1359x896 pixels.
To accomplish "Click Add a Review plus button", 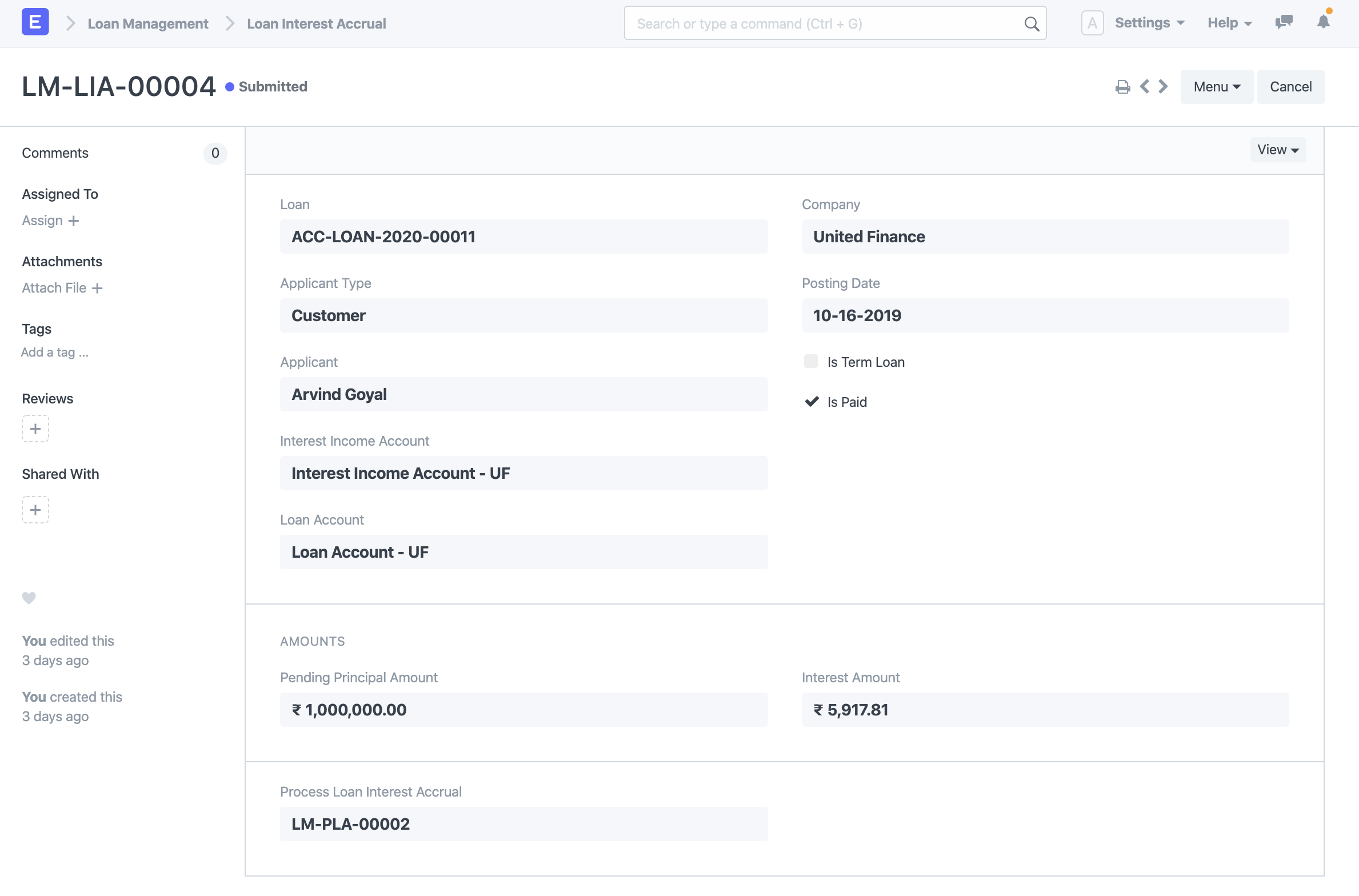I will coord(35,429).
